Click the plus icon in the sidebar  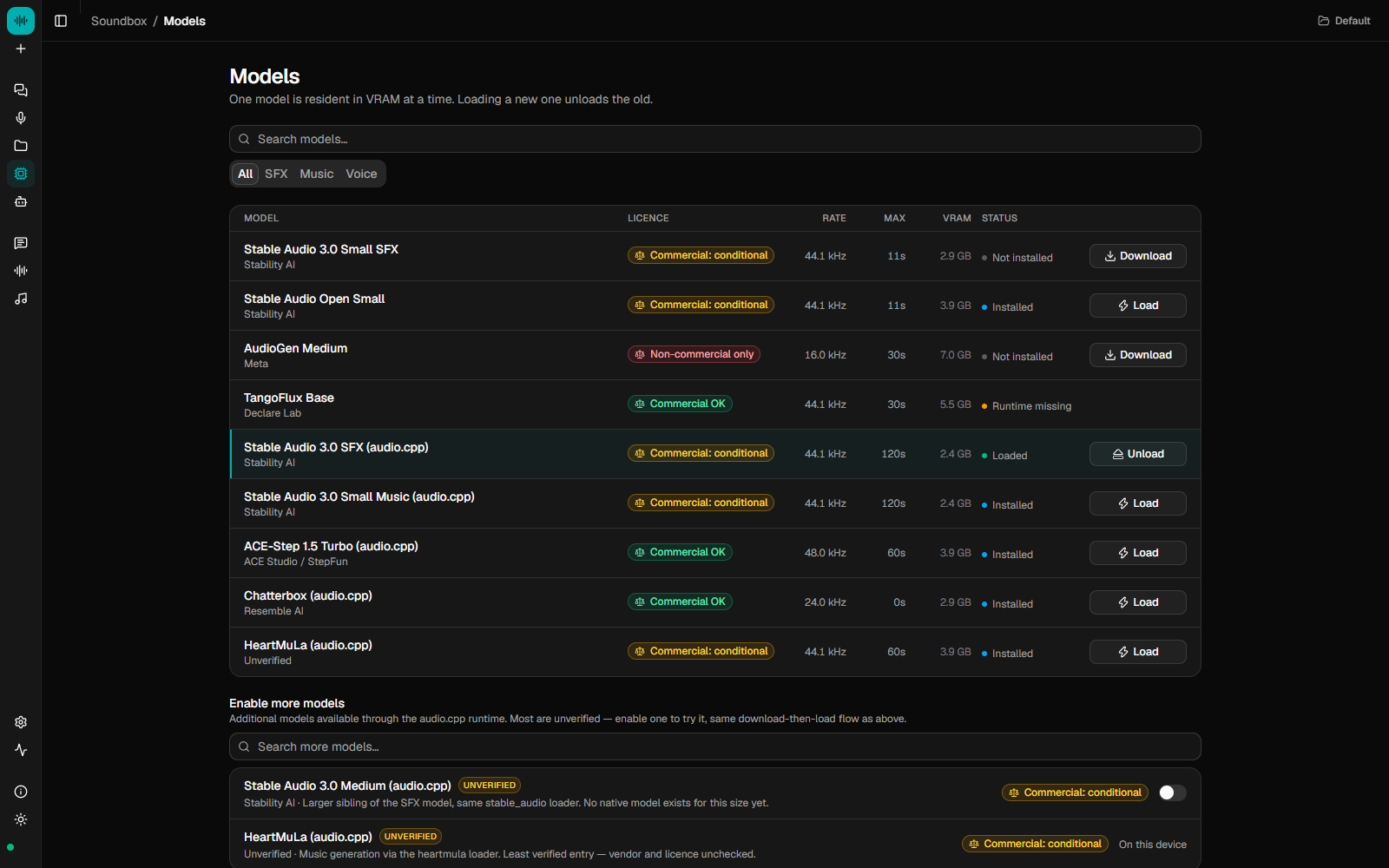click(x=21, y=49)
